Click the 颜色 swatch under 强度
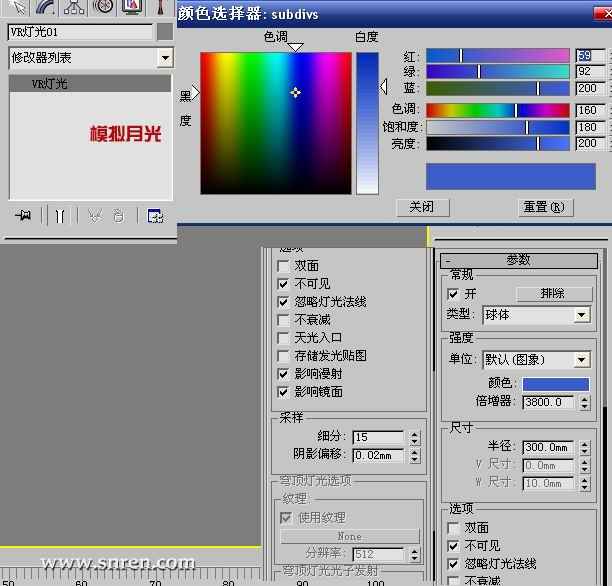The height and width of the screenshot is (586, 612). click(556, 384)
